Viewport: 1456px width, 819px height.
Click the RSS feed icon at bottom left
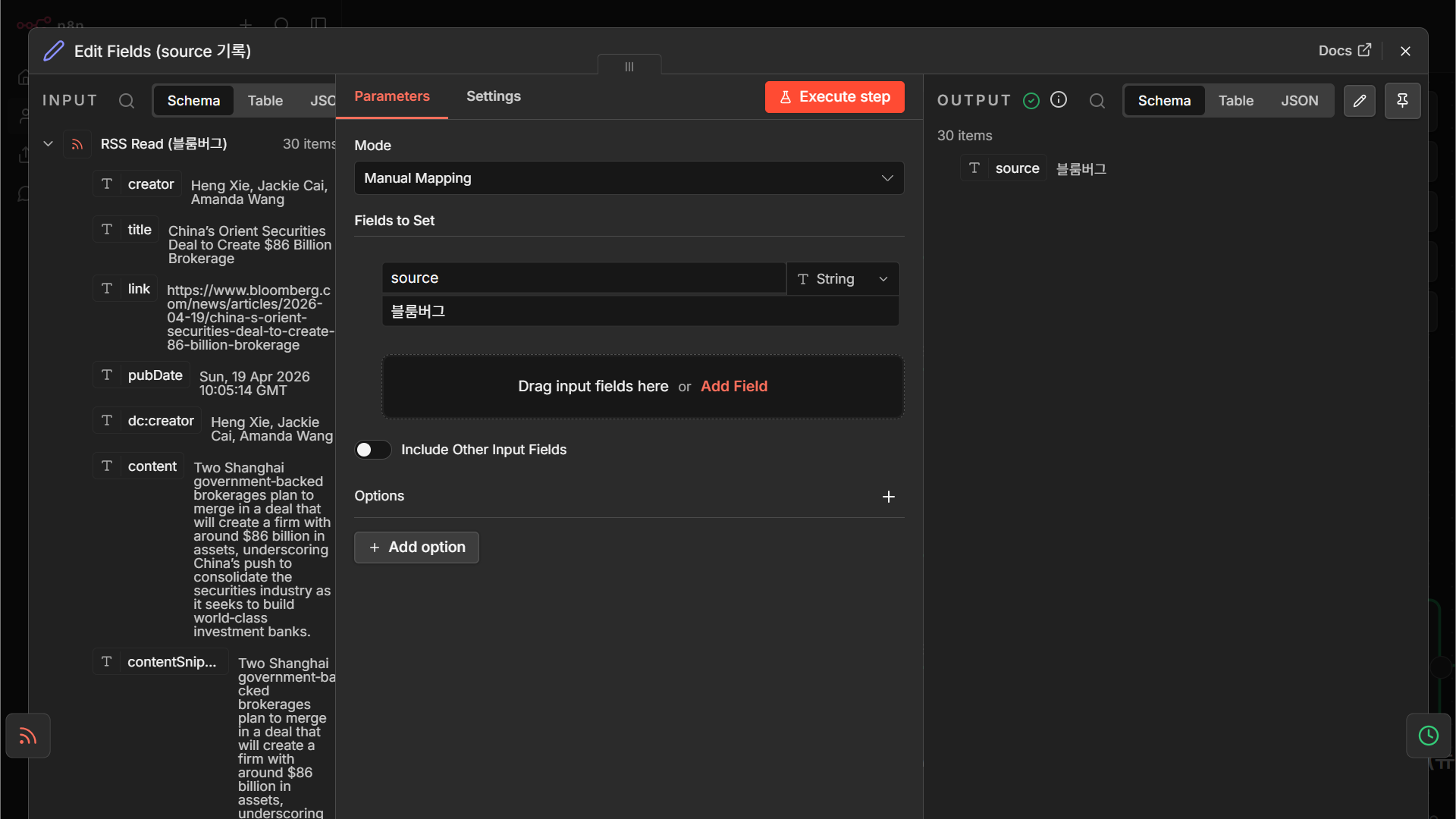[x=28, y=736]
